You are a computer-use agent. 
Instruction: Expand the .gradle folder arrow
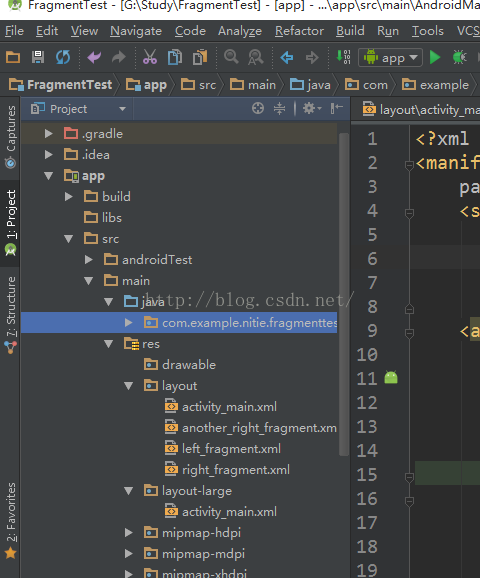click(48, 133)
